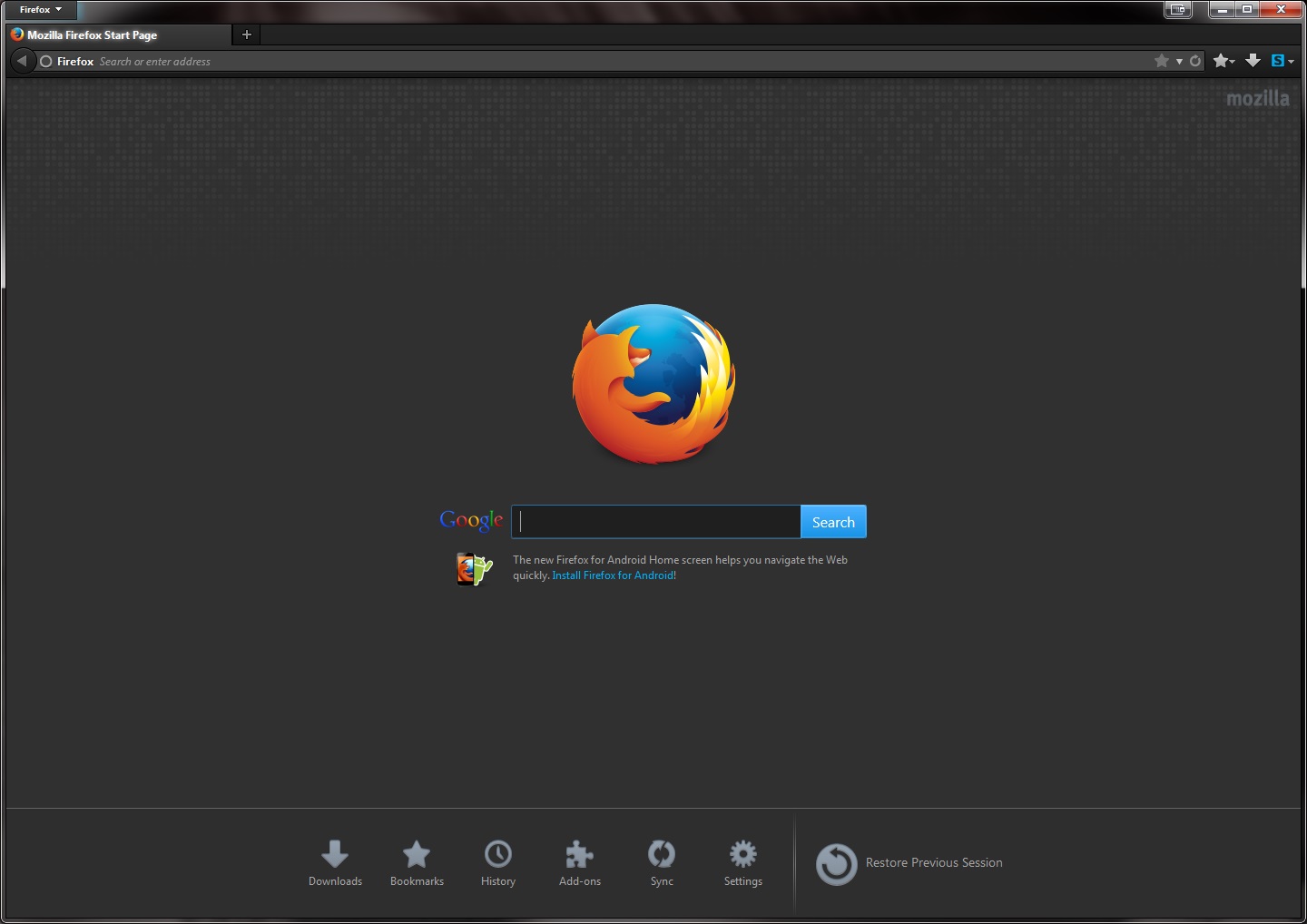Open the dropdown arrow beside the bookmark star
Viewport: 1307px width, 924px height.
[1178, 61]
